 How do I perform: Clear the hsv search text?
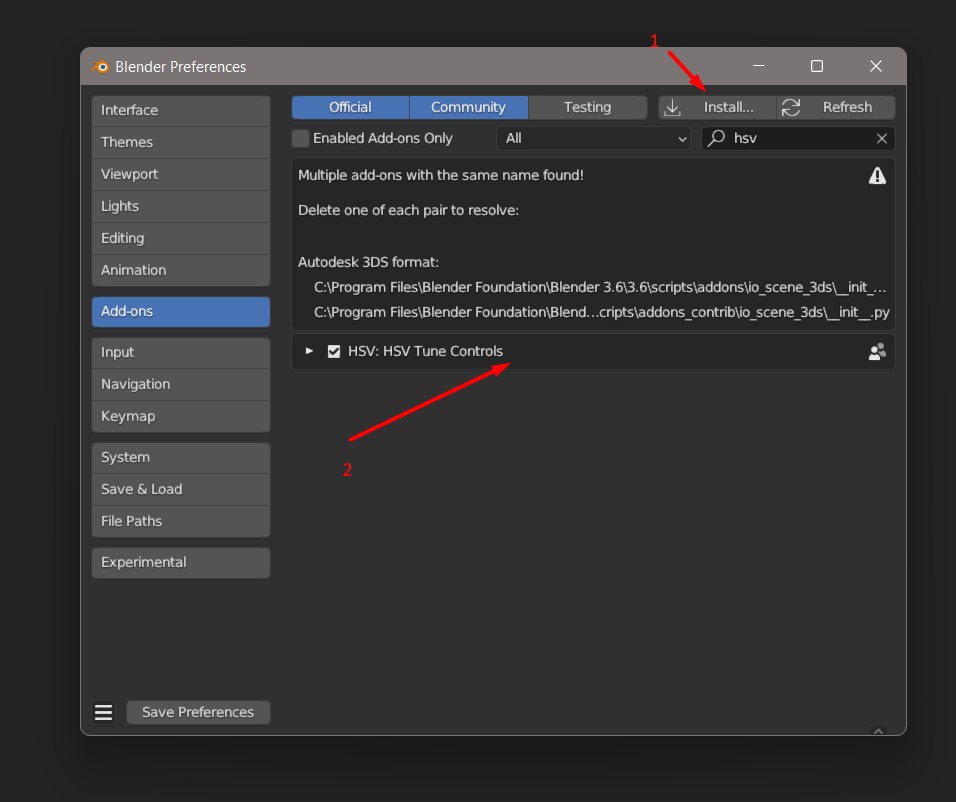[882, 138]
